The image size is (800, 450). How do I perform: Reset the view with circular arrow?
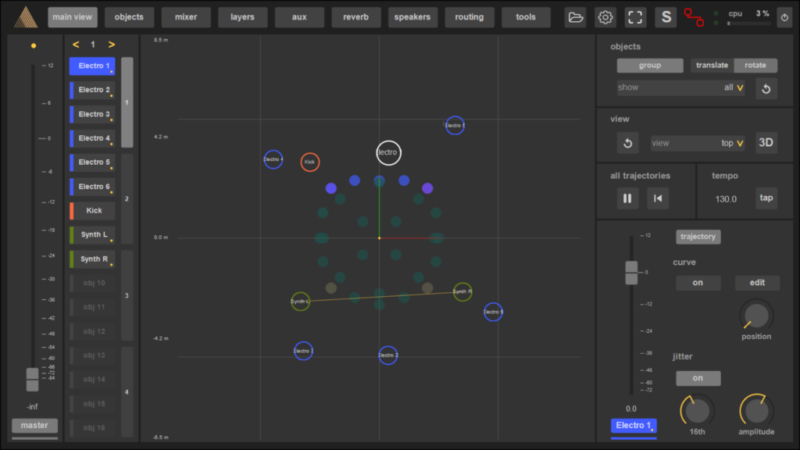coord(627,143)
